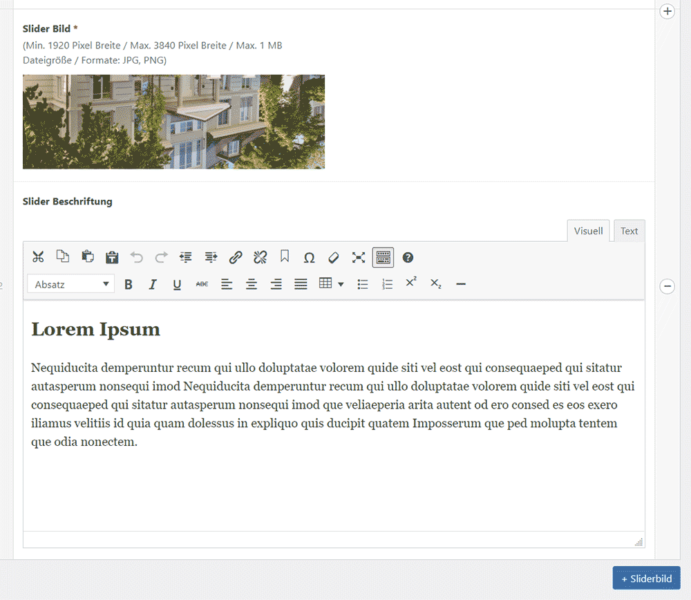Insert a bulleted list

tap(363, 284)
